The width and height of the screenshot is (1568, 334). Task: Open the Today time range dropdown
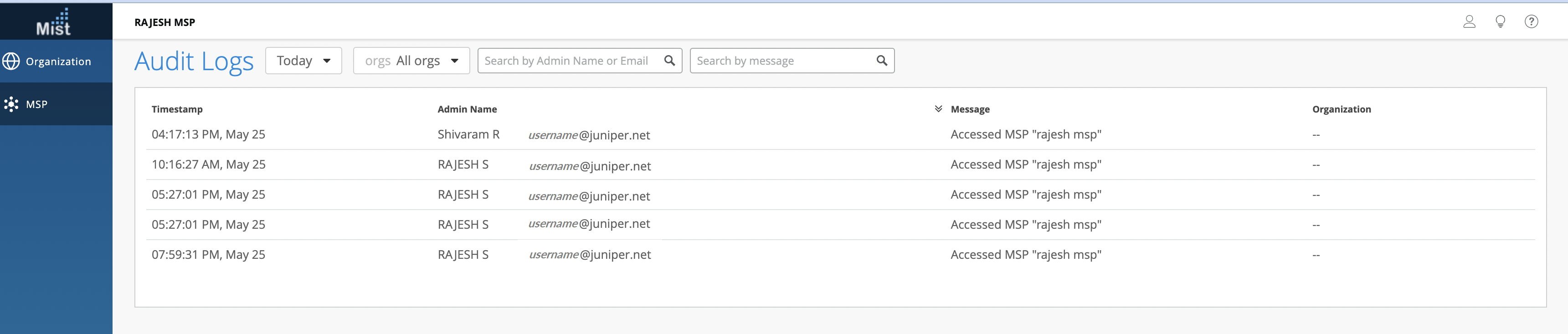coord(303,61)
